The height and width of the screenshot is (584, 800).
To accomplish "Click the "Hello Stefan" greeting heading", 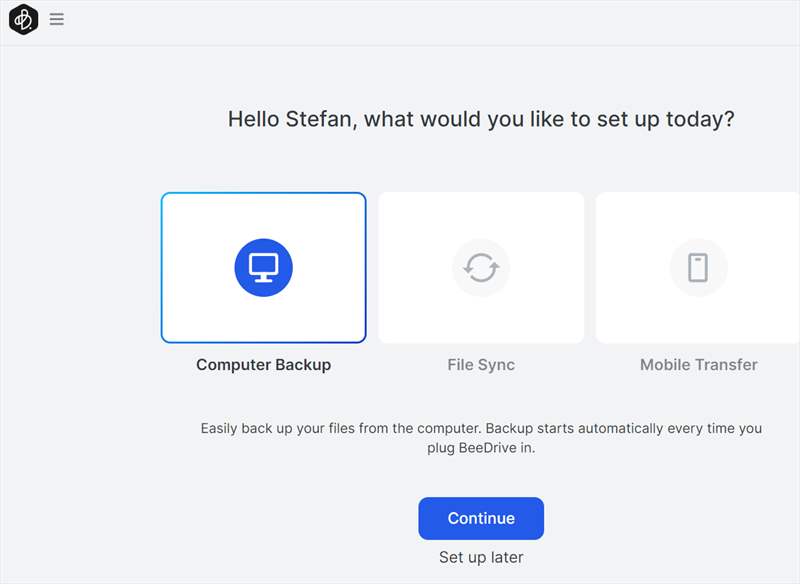I will coord(481,119).
